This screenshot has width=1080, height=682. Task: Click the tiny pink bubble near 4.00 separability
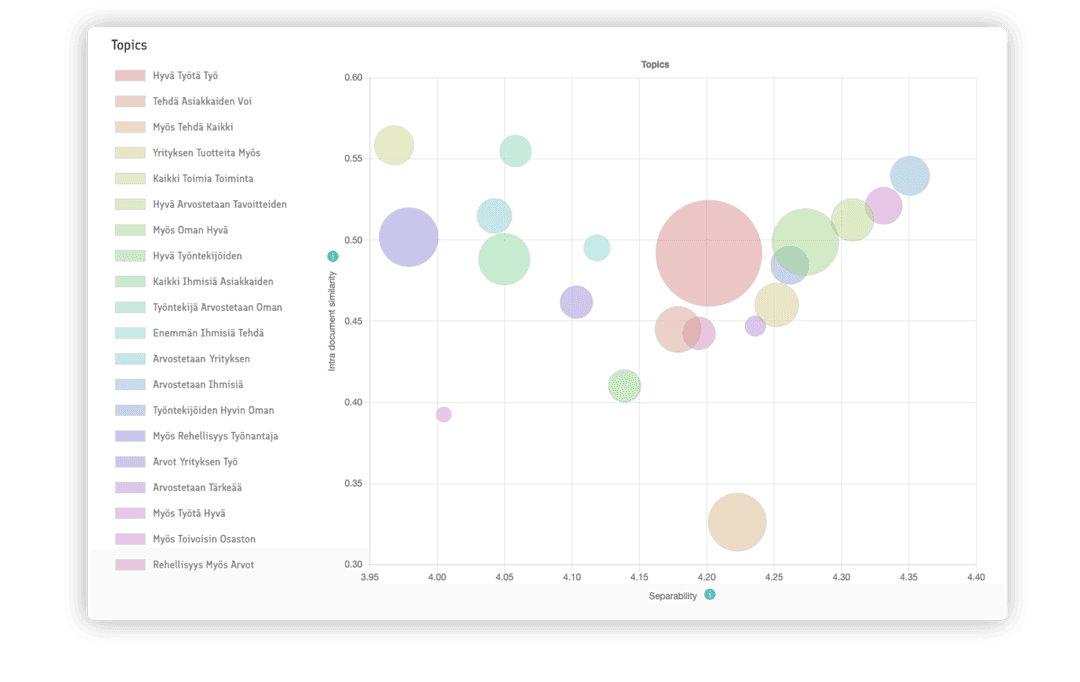(x=443, y=414)
